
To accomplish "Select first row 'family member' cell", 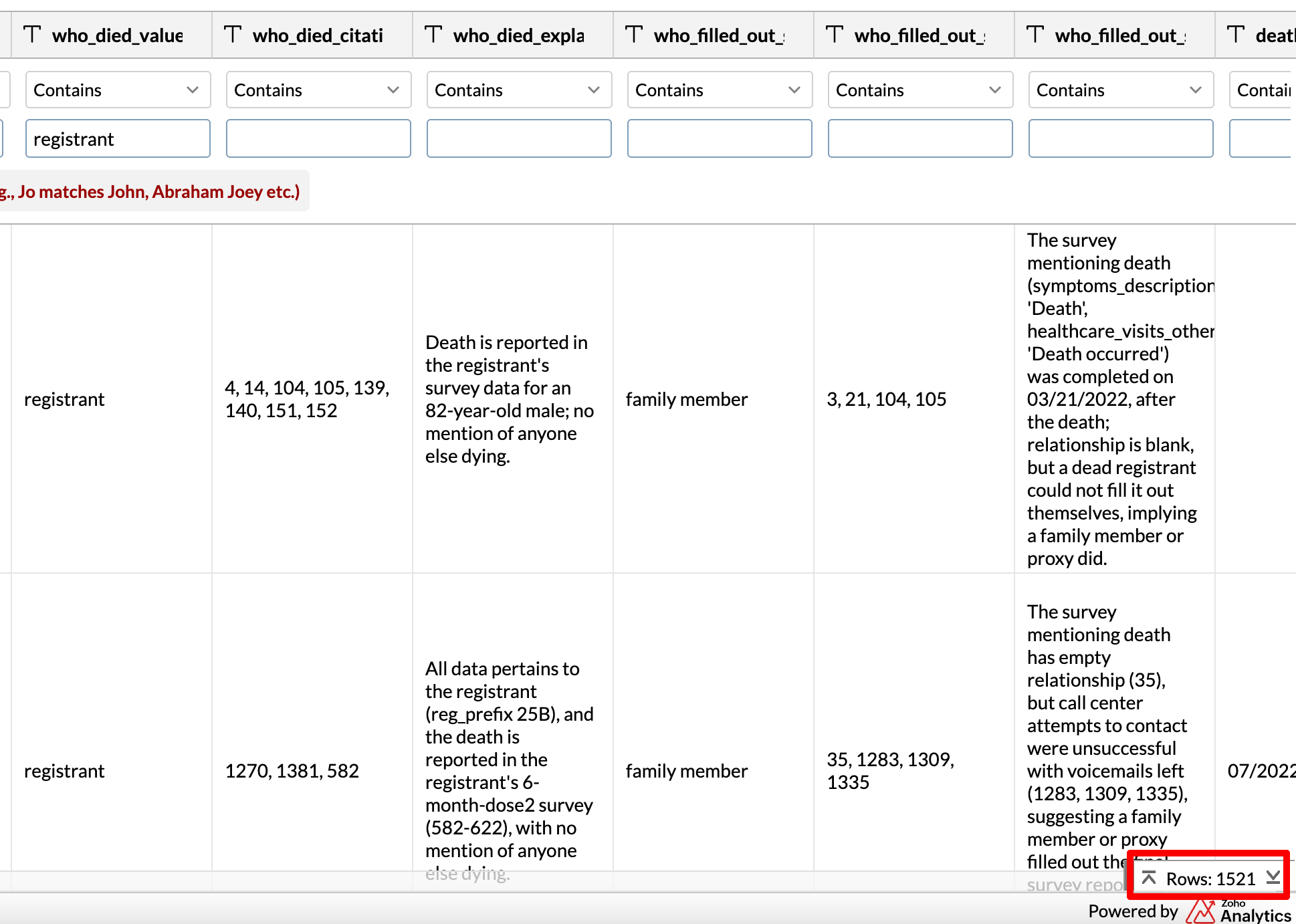I will [687, 399].
